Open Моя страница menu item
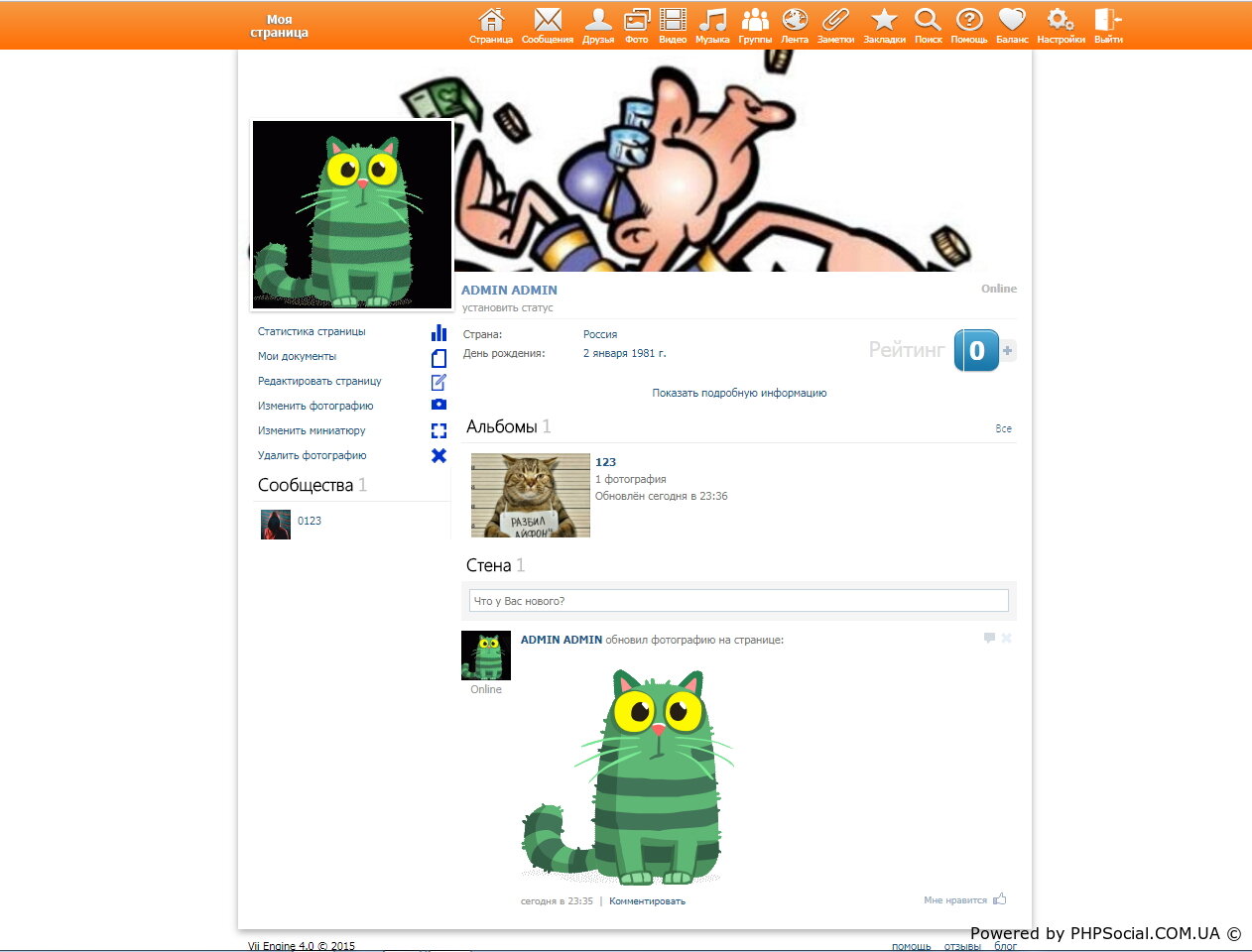Image resolution: width=1252 pixels, height=952 pixels. tap(279, 26)
